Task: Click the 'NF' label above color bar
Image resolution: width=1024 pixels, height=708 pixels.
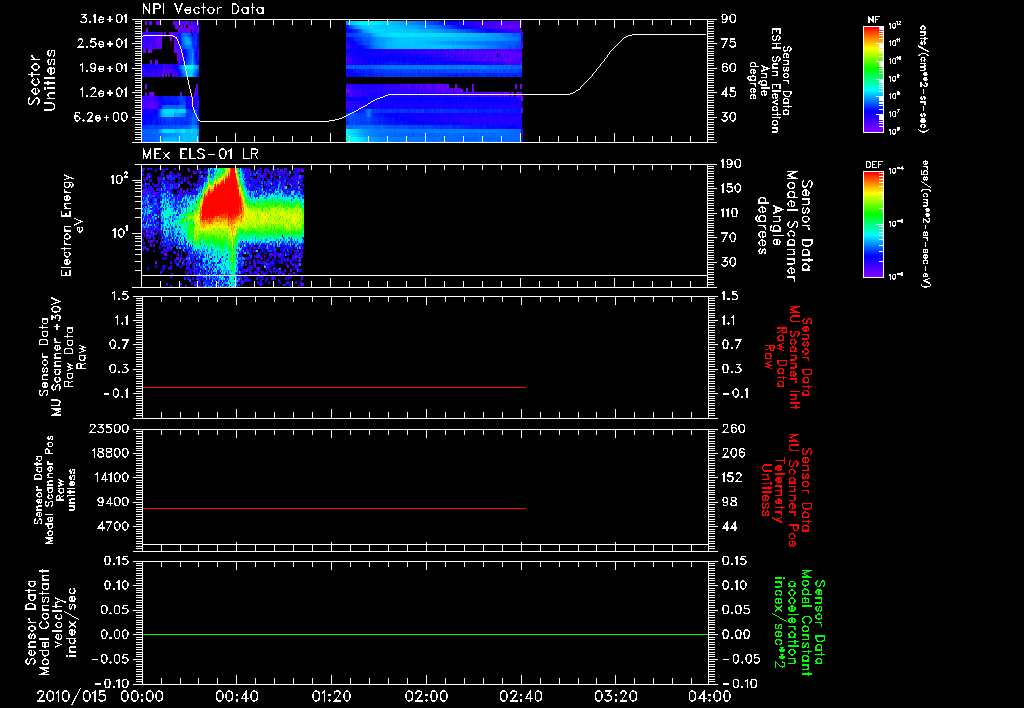Action: click(873, 20)
